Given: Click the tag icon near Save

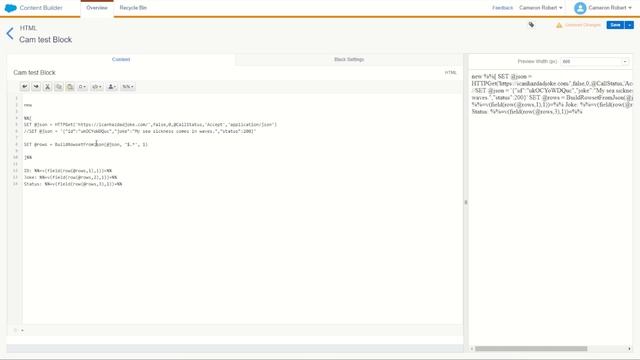Looking at the screenshot, I should (531, 25).
